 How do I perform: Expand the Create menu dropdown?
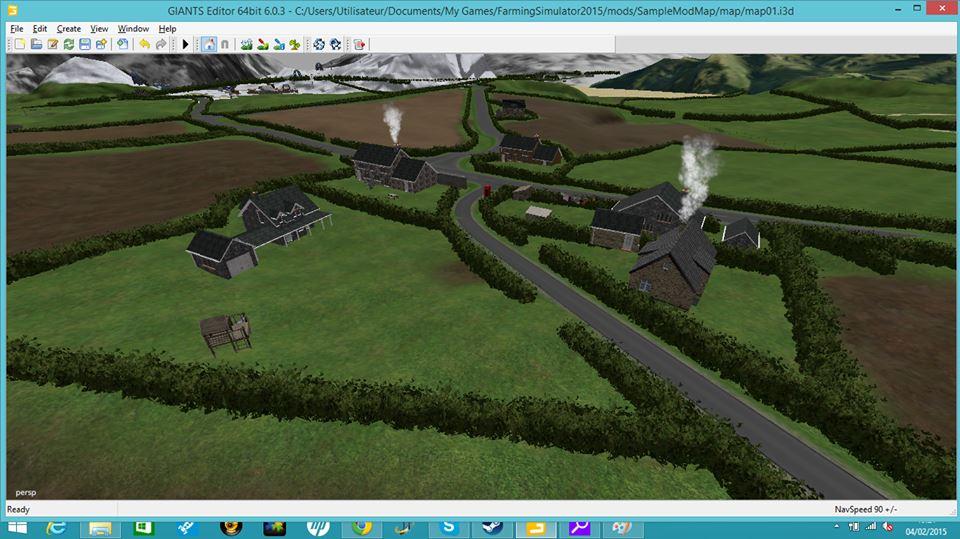pos(68,29)
